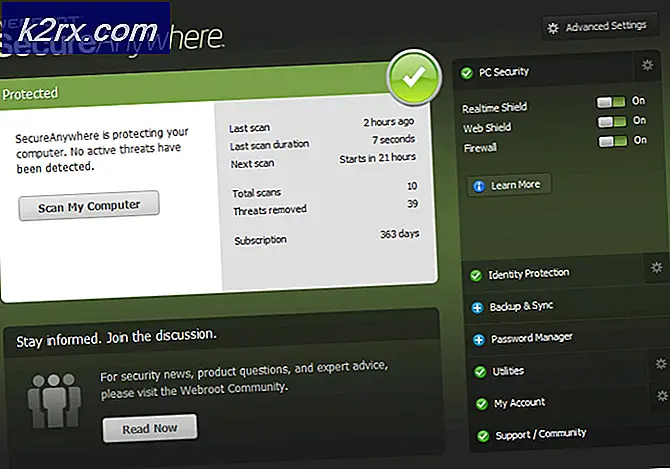
Task: Open the Support / Community section
Action: (570, 434)
